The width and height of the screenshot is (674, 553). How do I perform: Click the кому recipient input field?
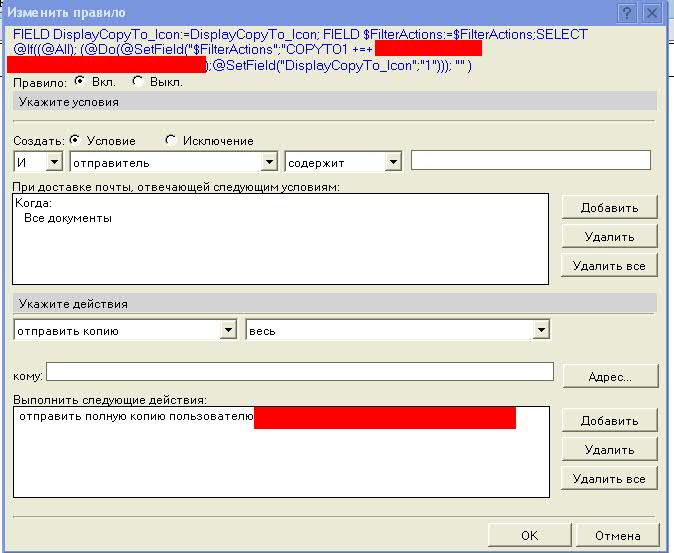[299, 372]
